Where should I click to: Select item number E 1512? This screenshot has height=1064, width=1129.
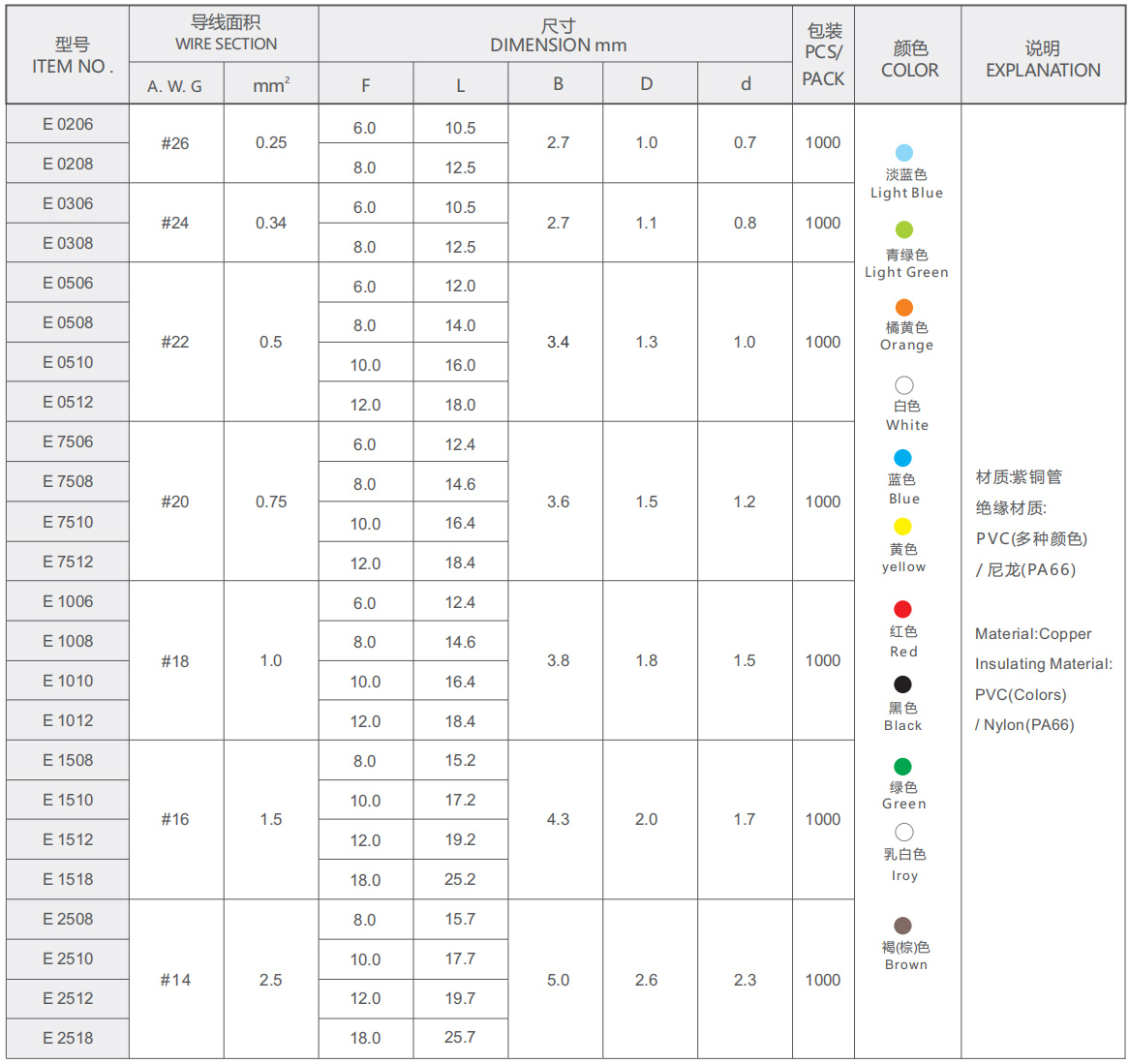[x=68, y=839]
